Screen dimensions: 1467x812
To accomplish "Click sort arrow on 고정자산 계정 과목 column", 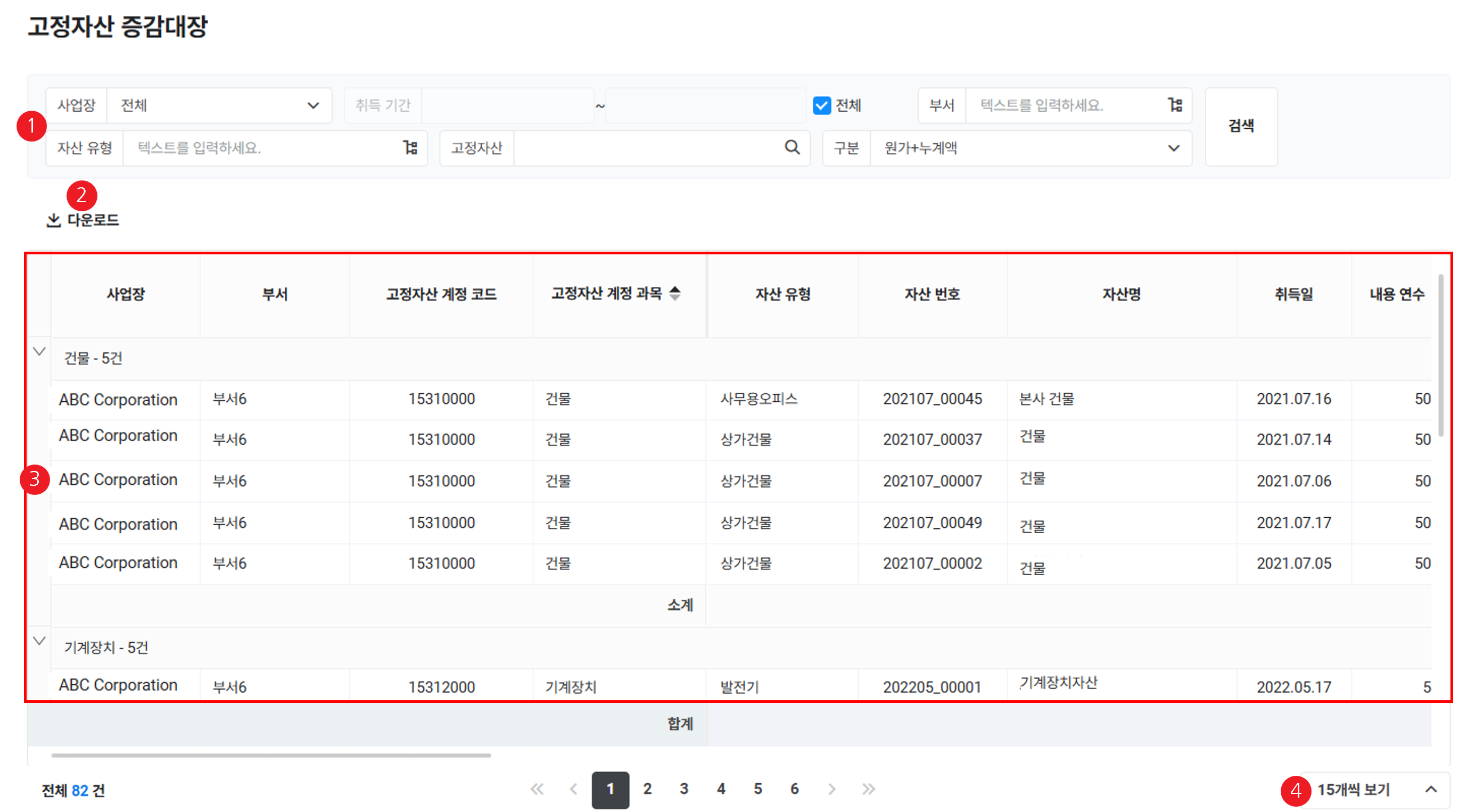I will (x=675, y=293).
